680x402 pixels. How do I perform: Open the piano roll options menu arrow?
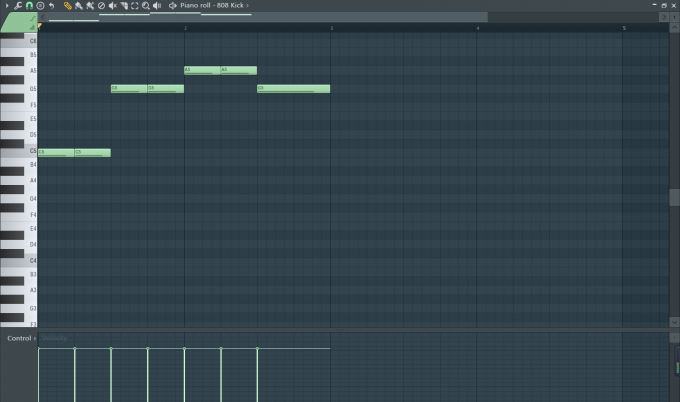click(7, 5)
